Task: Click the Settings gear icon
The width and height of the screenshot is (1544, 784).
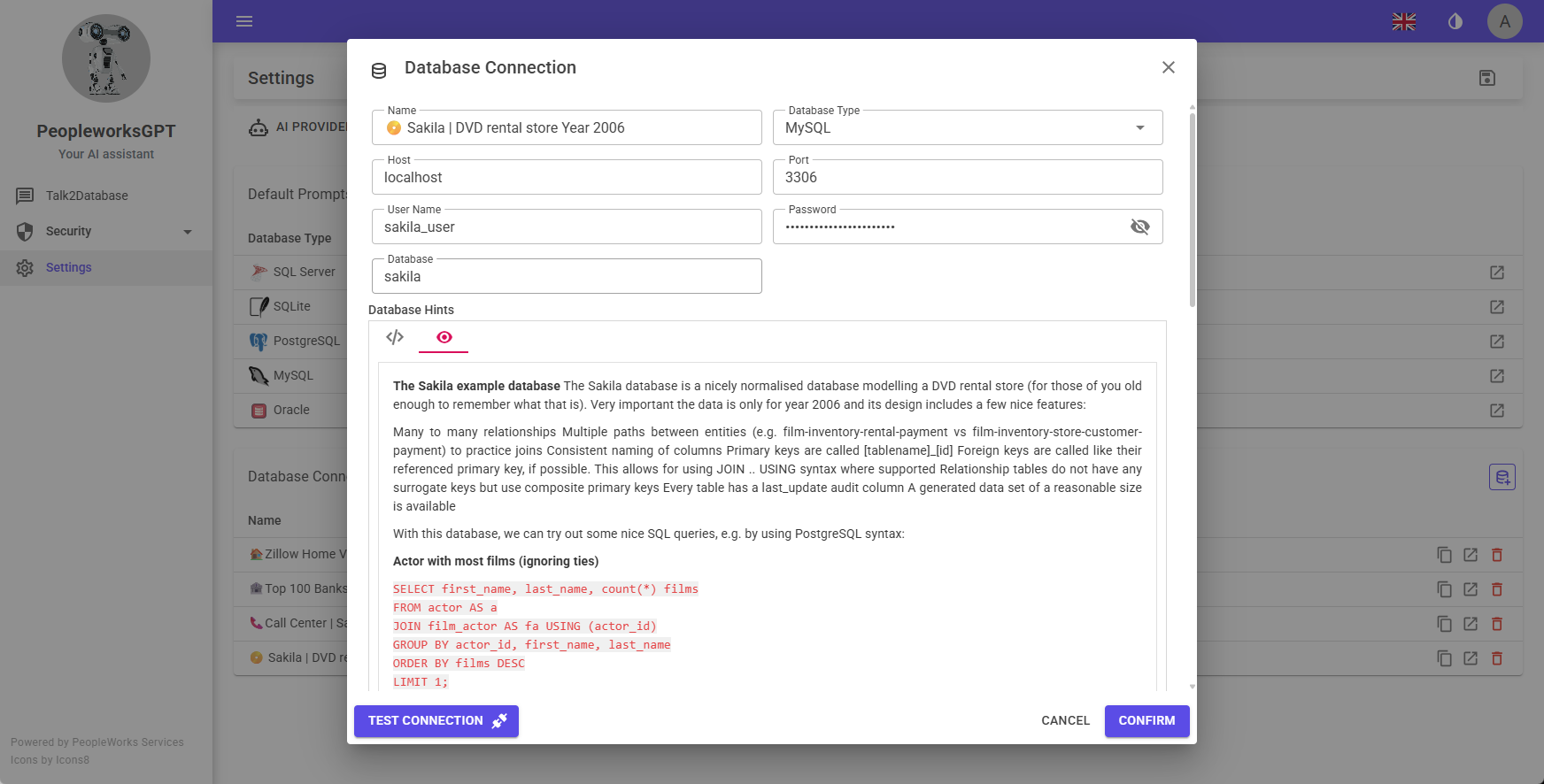Action: (x=25, y=267)
